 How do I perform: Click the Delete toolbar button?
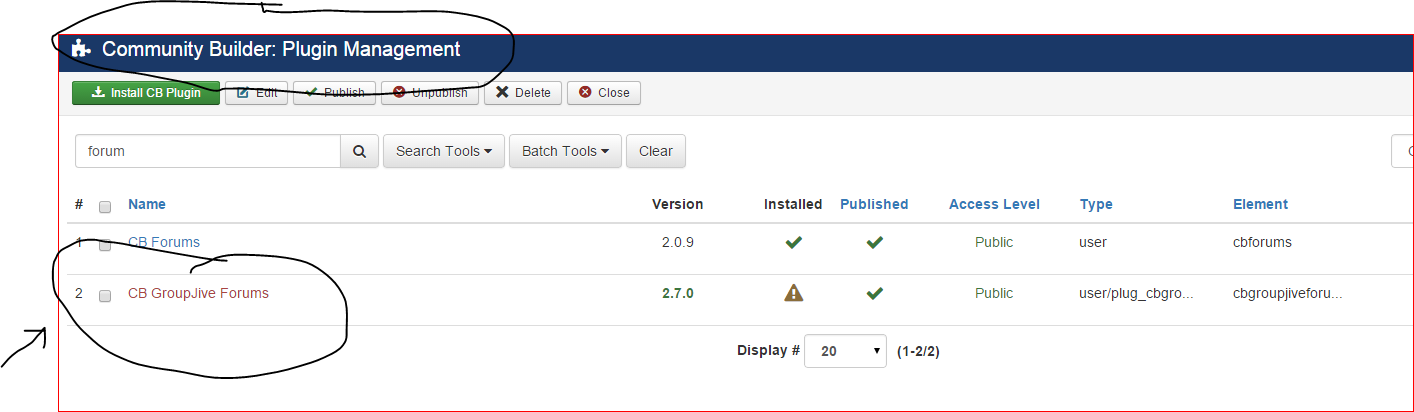(523, 93)
